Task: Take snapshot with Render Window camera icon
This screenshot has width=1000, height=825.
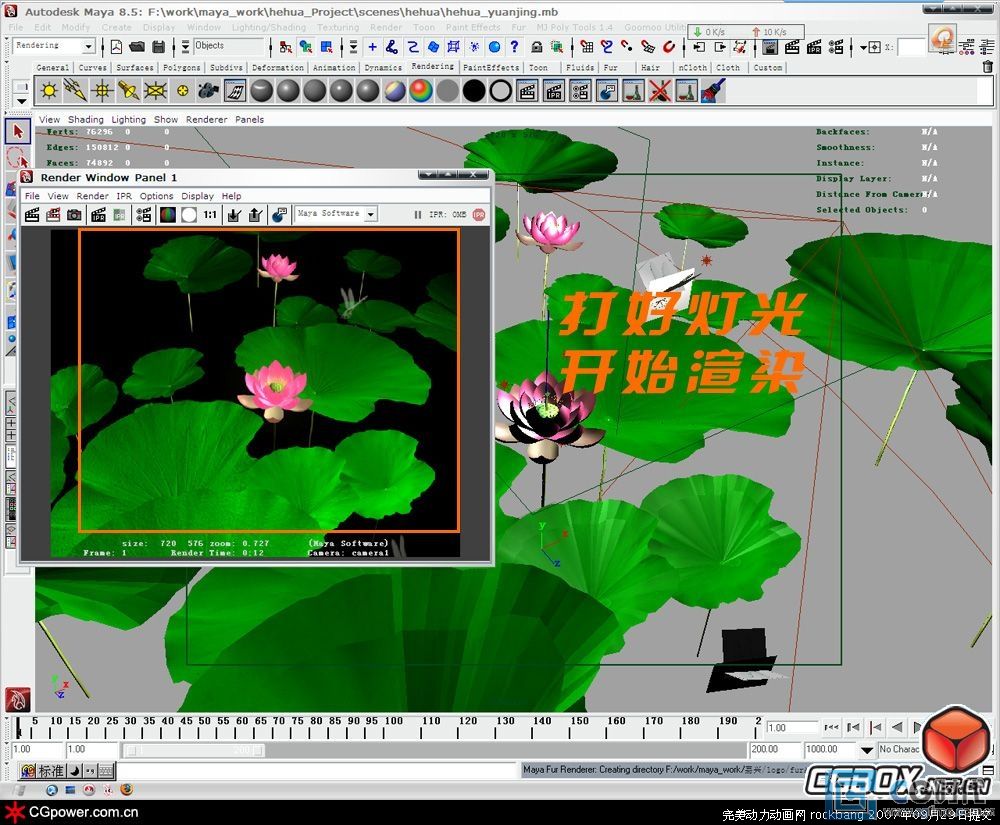Action: tap(75, 215)
